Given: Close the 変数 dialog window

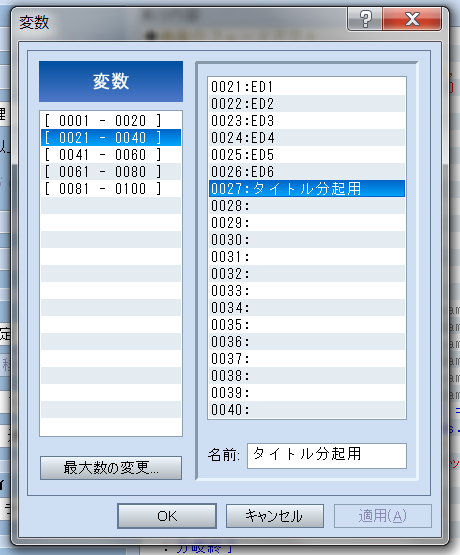Looking at the screenshot, I should (x=412, y=19).
